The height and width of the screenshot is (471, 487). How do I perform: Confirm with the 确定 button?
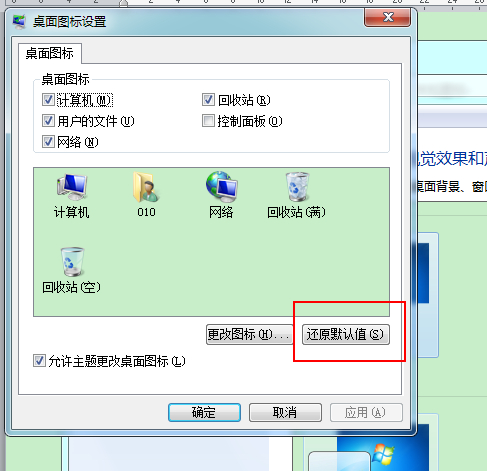tap(204, 412)
